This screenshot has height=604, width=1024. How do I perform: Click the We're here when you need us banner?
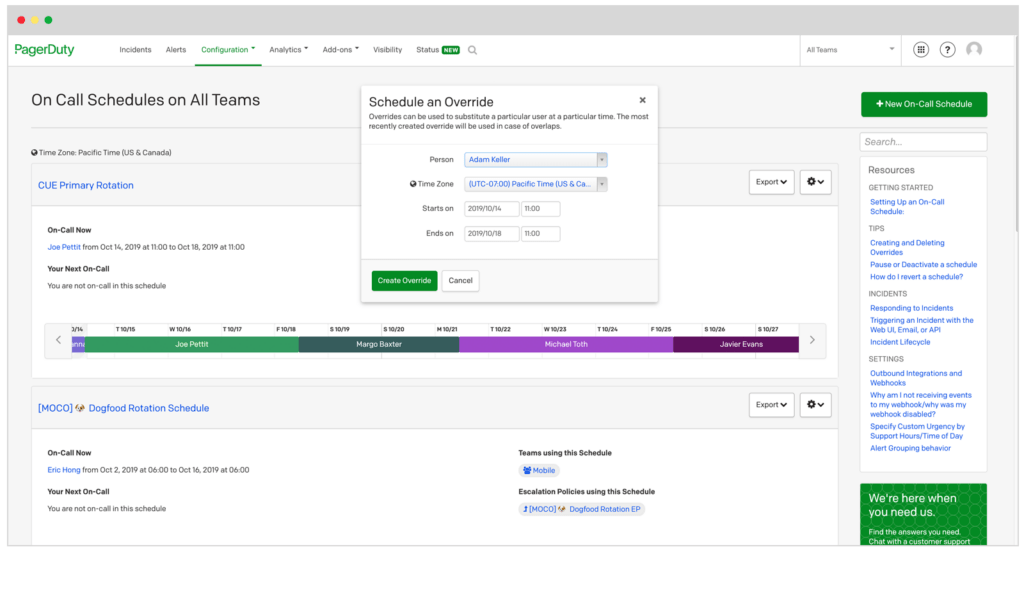(x=923, y=515)
